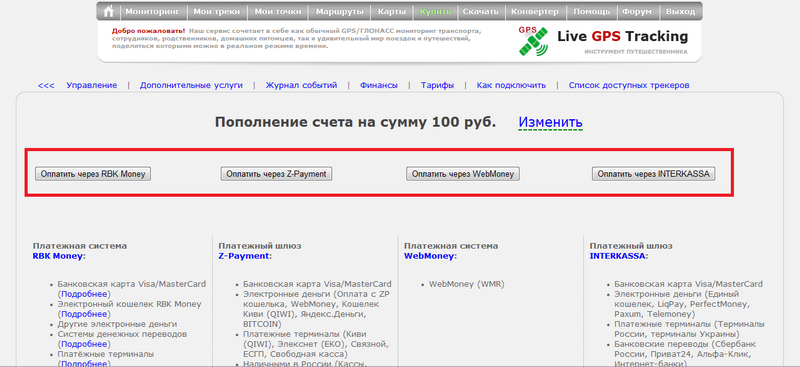Click Выход to log out
This screenshot has height=367, width=800.
tap(680, 11)
